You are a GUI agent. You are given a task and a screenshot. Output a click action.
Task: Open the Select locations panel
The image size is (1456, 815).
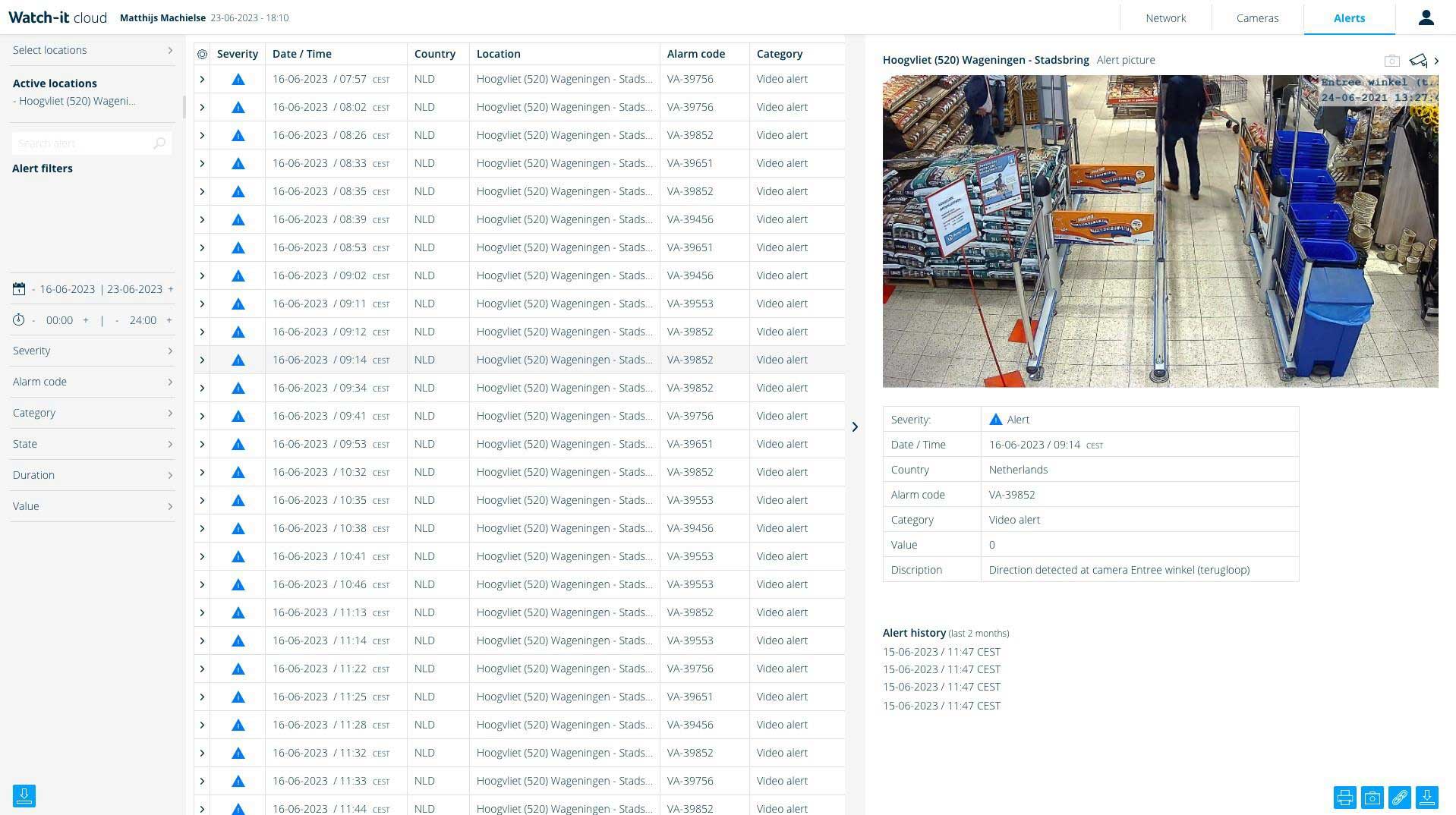91,50
